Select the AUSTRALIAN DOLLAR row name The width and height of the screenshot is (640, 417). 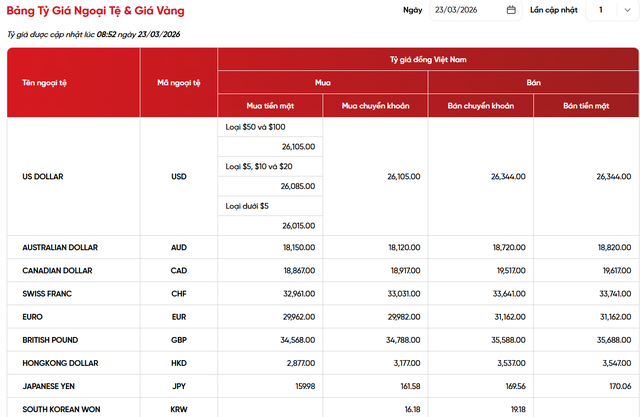tap(60, 247)
